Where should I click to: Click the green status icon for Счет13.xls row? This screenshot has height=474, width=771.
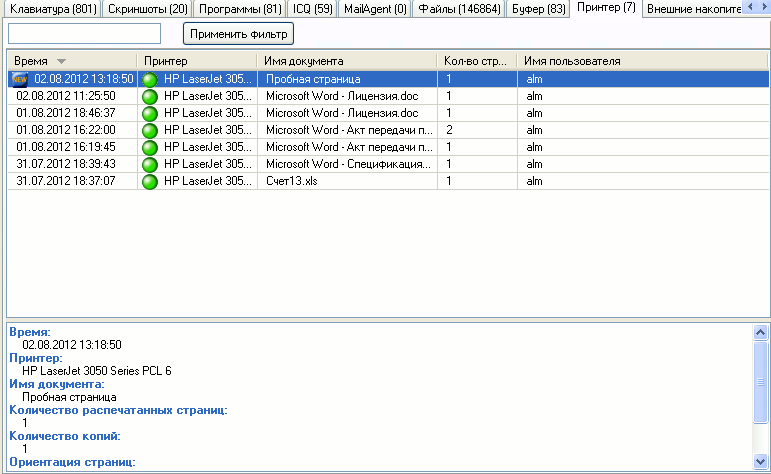(x=150, y=181)
